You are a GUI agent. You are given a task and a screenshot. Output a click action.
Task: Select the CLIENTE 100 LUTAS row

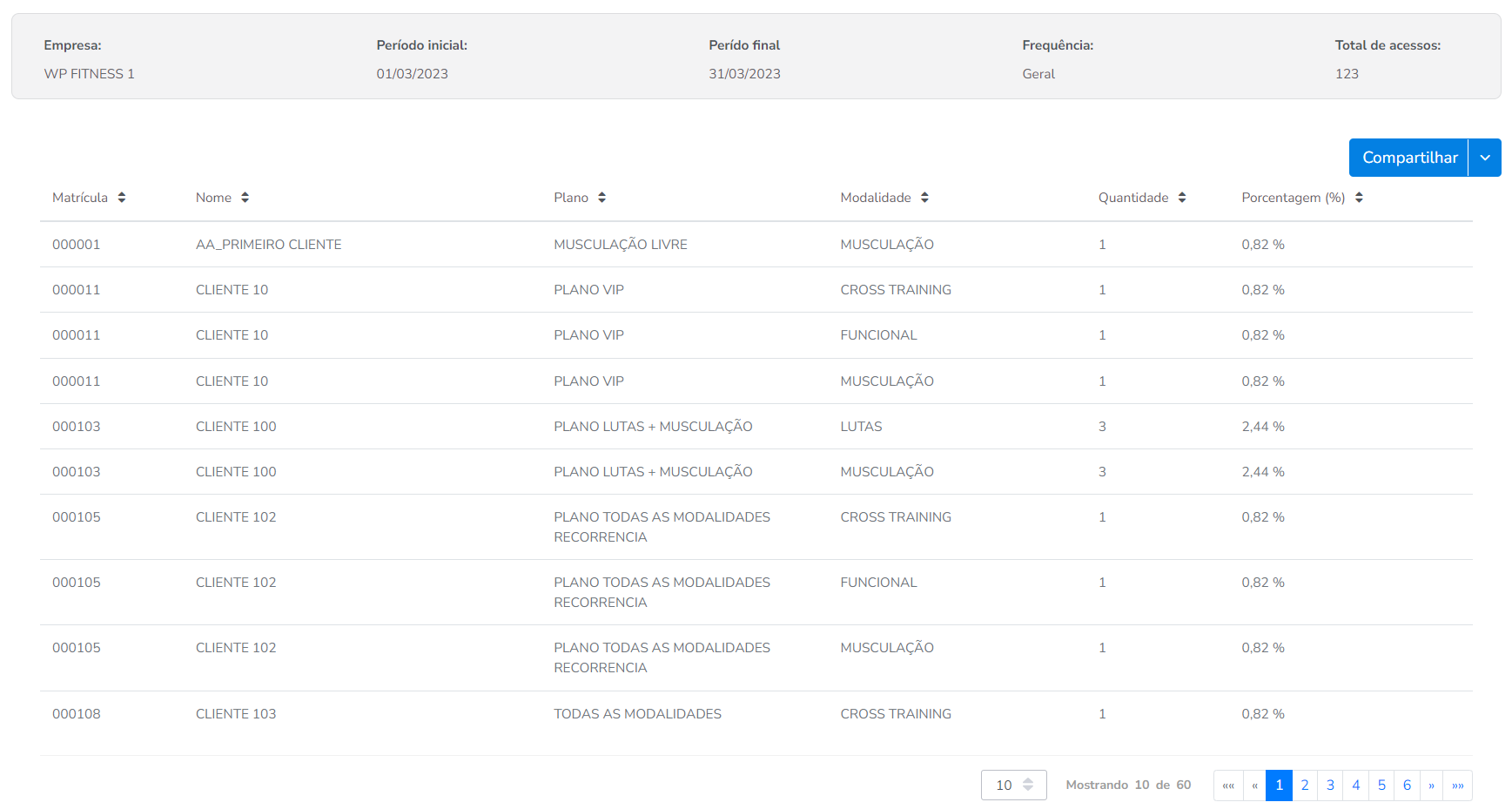click(236, 427)
